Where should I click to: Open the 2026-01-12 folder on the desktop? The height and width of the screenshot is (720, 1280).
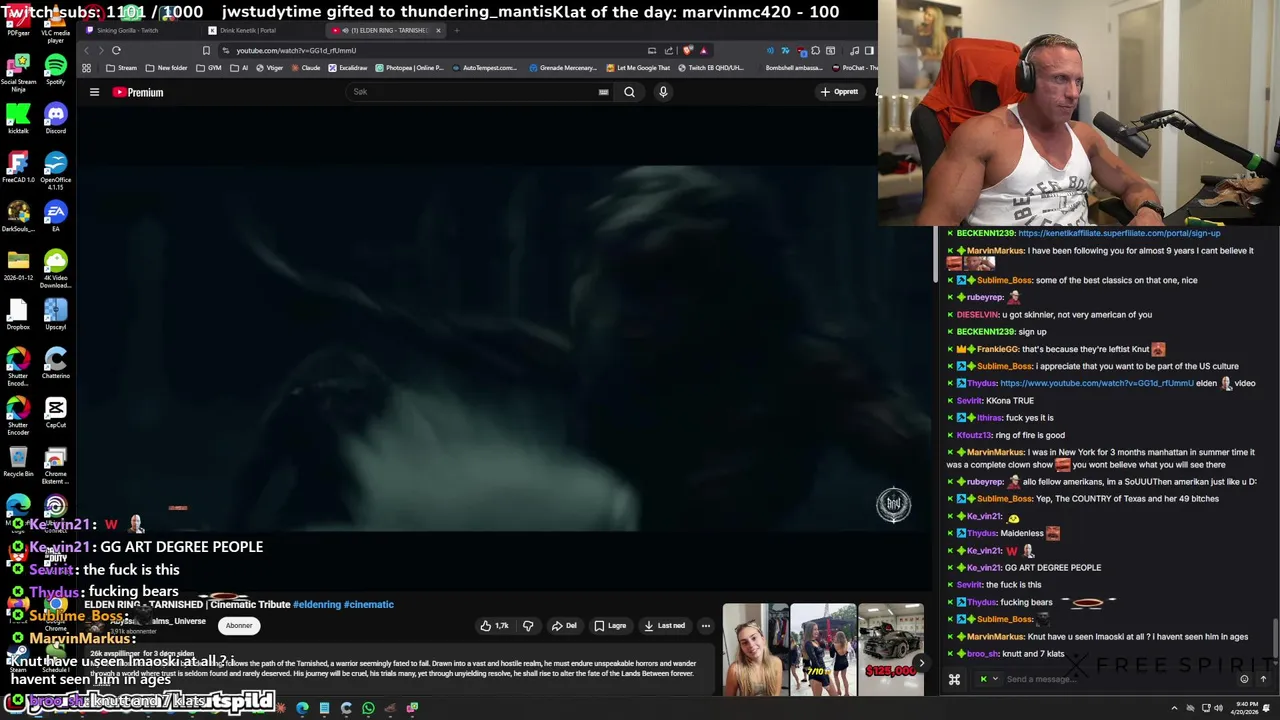coord(18,267)
